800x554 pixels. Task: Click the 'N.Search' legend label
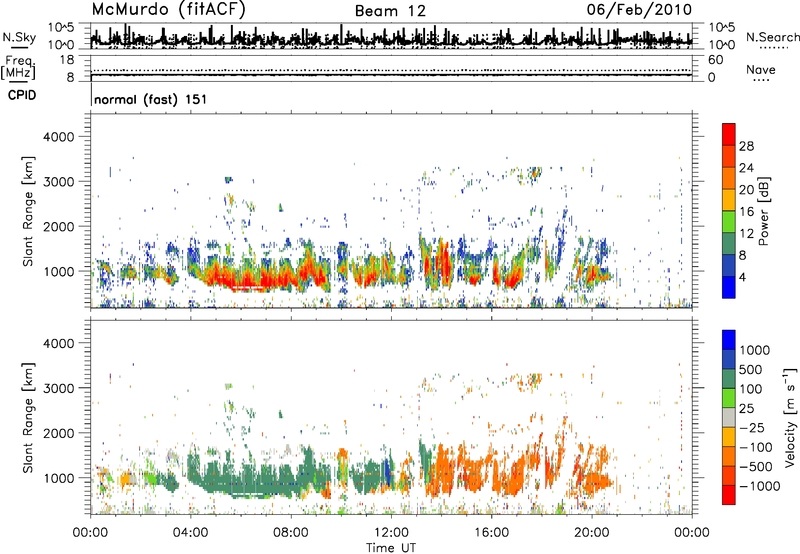coord(773,37)
